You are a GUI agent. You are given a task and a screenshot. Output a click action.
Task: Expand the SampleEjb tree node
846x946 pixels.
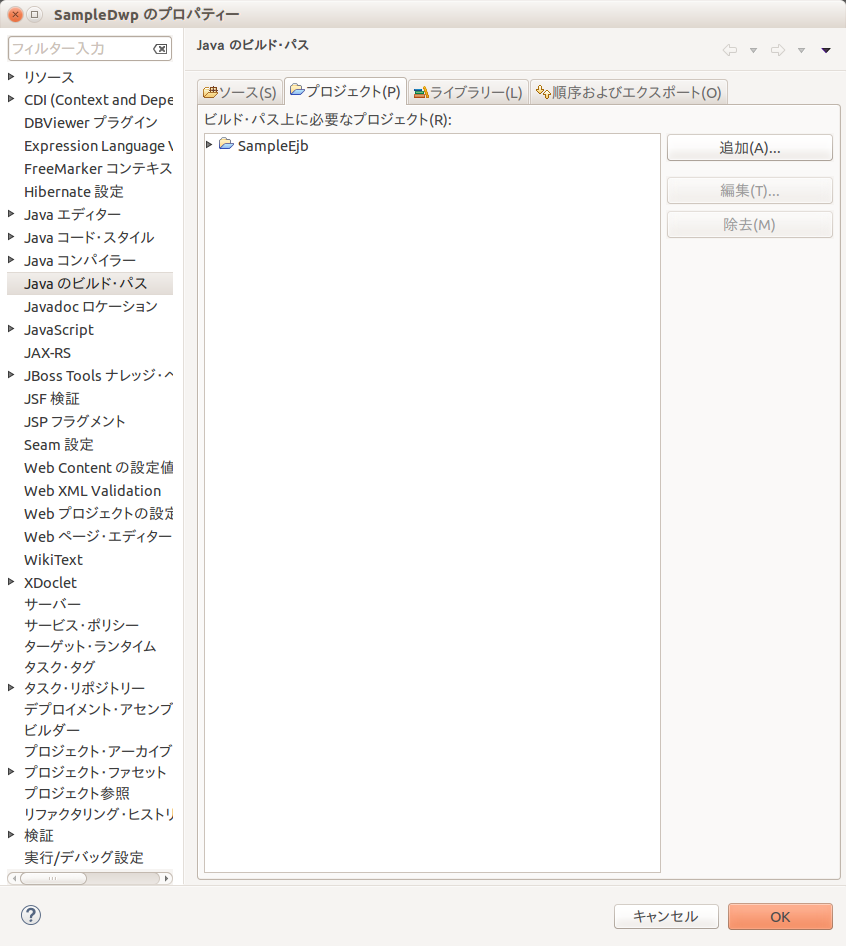tap(210, 145)
